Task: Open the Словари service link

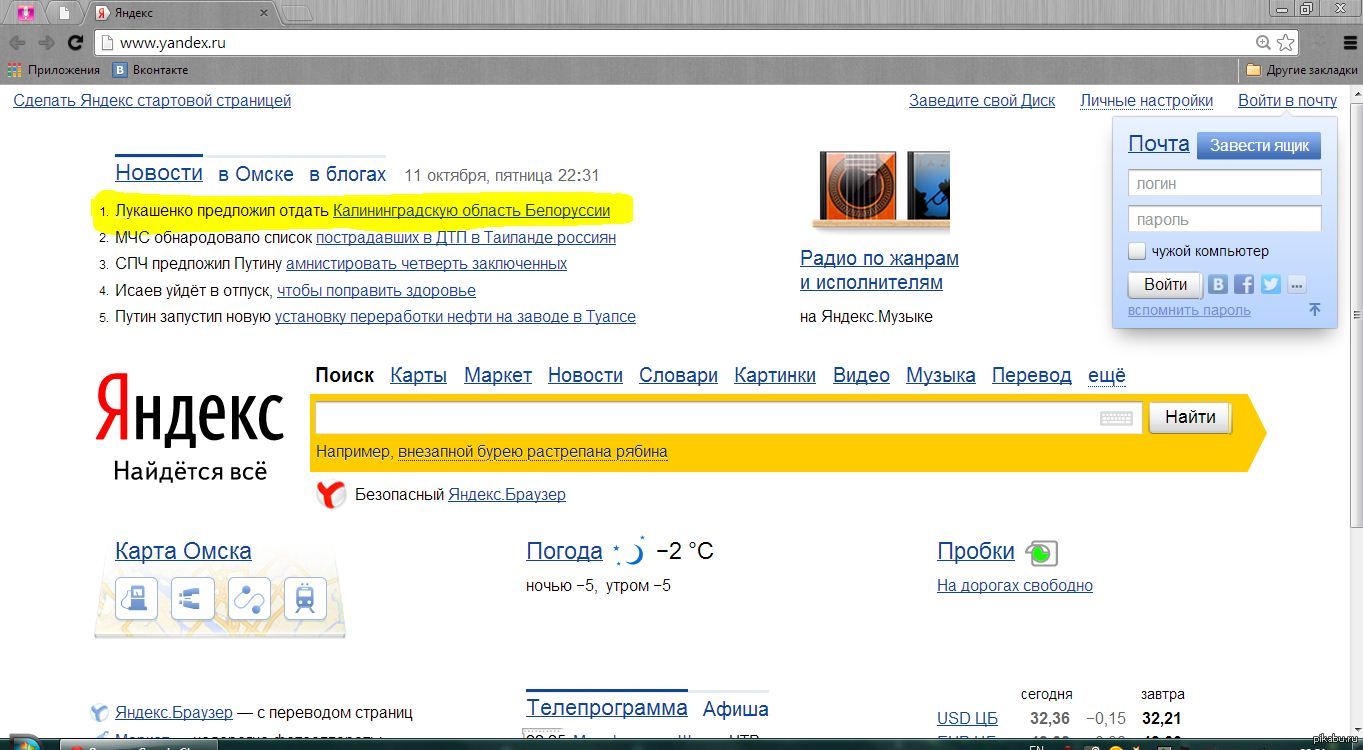Action: coord(678,375)
